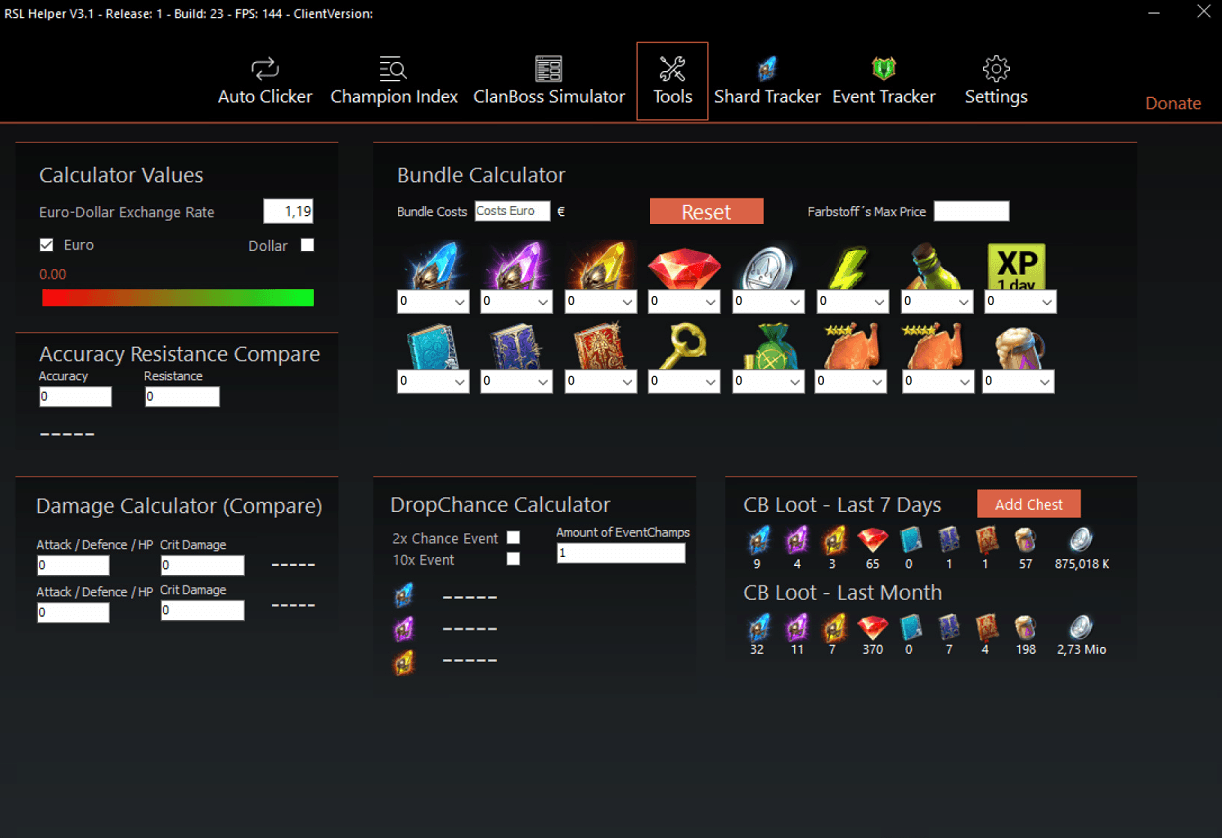Screen dimensions: 1222x838
Task: Enable the 2x Chance Event checkbox
Action: click(x=513, y=538)
